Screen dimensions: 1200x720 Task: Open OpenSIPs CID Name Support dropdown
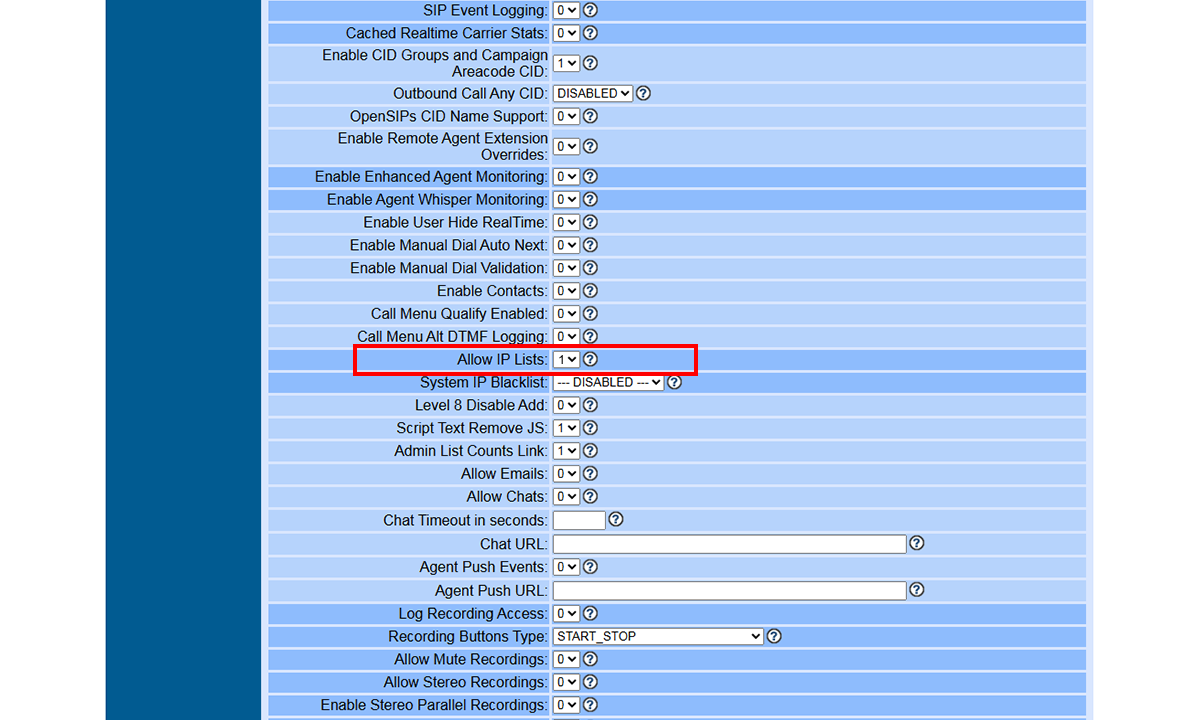[x=566, y=116]
